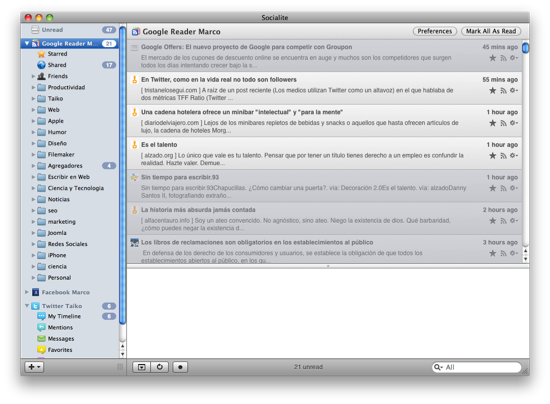
Task: Select the Escribir en Web folder
Action: pos(69,177)
